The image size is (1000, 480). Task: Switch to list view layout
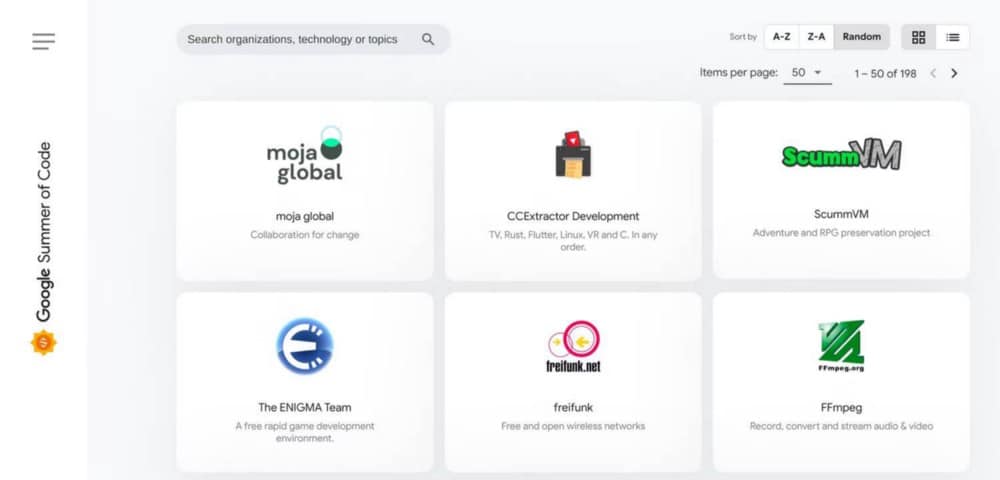953,37
